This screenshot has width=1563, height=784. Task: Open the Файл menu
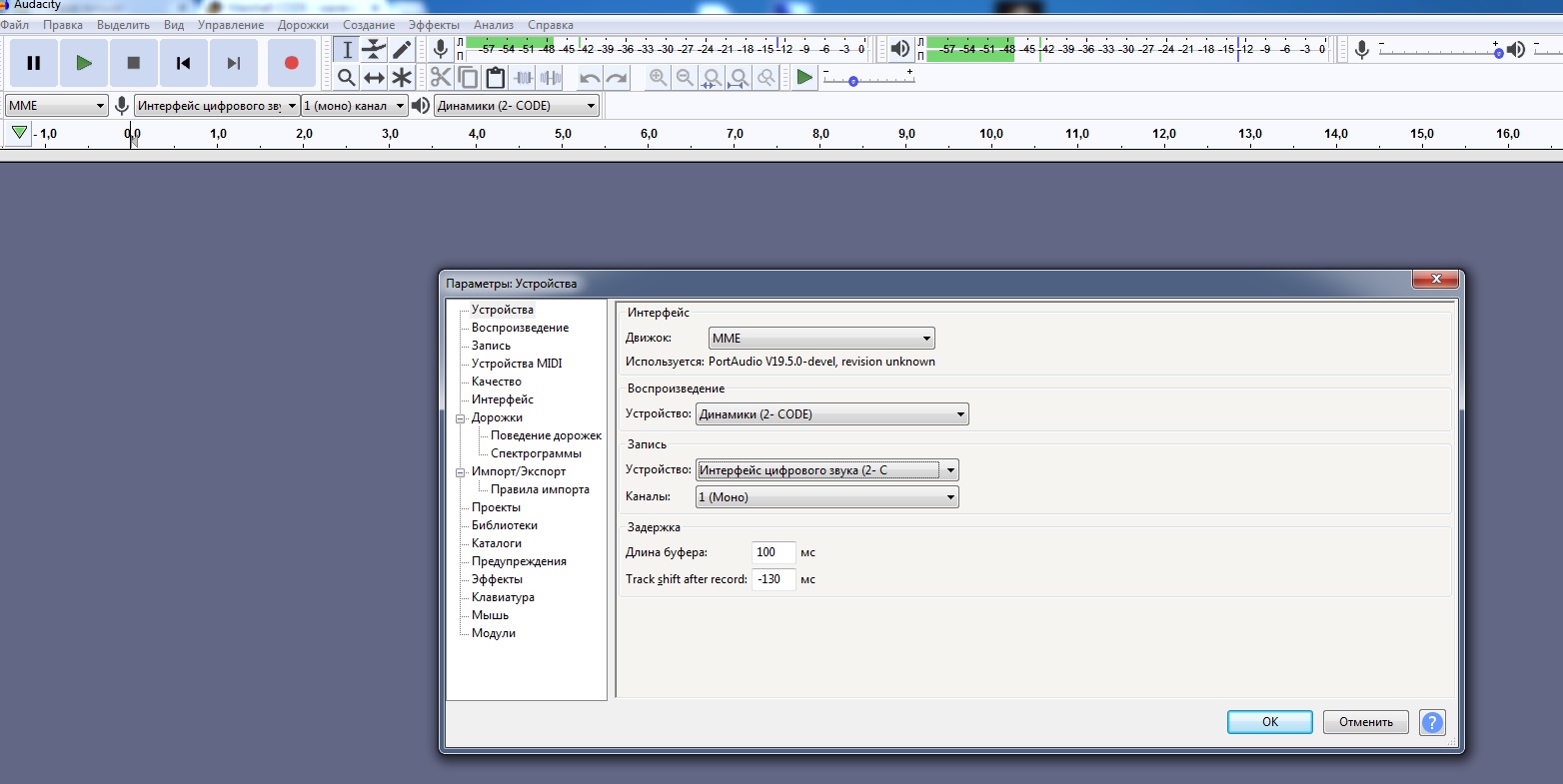pos(15,25)
